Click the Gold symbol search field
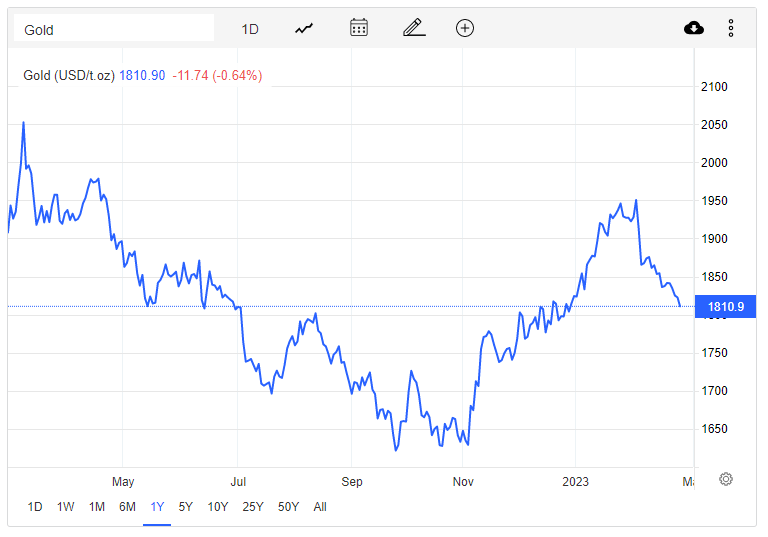768x537 pixels. pyautogui.click(x=114, y=28)
